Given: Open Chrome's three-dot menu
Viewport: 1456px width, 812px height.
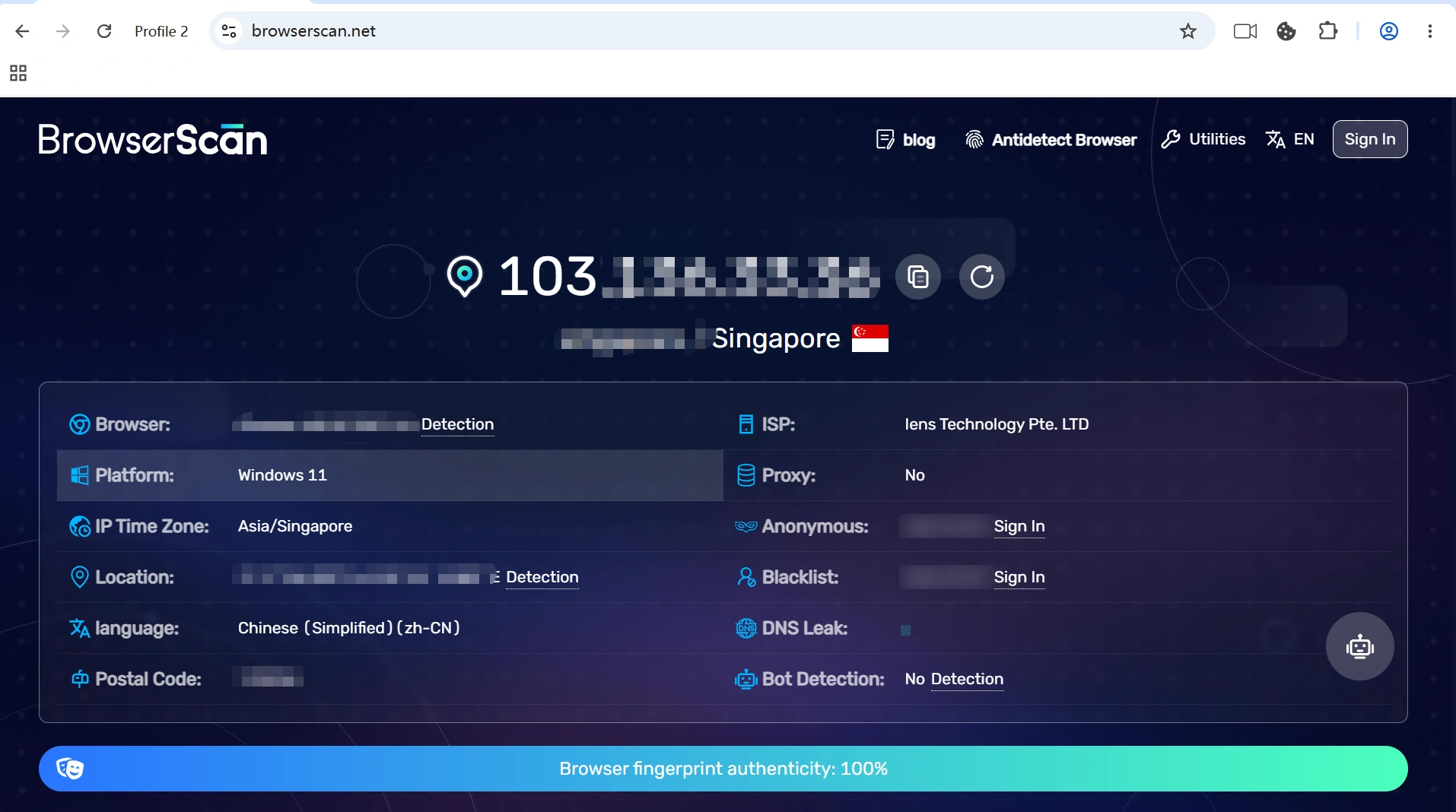Looking at the screenshot, I should coord(1430,31).
